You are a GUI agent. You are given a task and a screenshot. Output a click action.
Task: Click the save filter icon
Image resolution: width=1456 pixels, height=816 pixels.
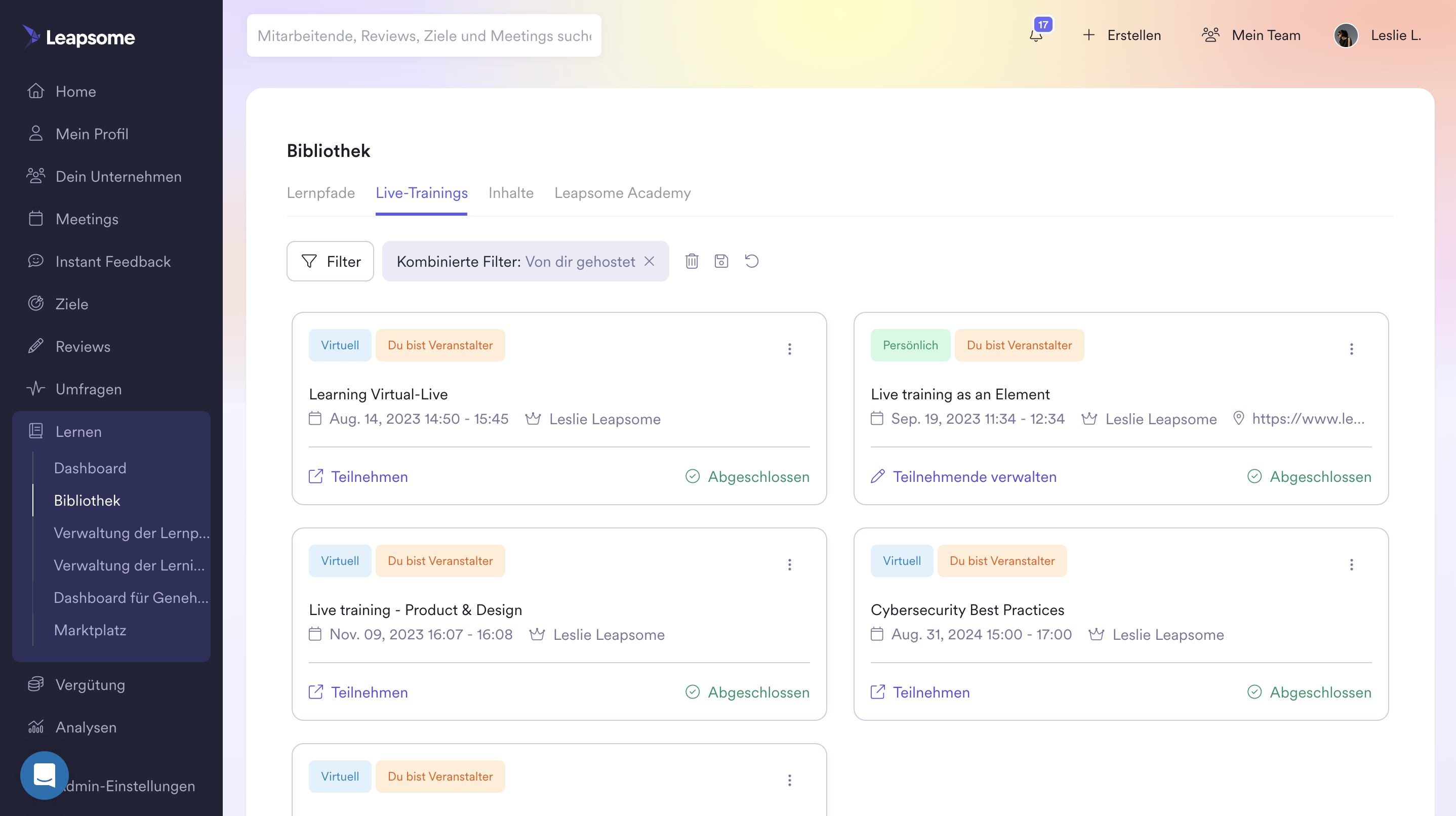(x=721, y=261)
